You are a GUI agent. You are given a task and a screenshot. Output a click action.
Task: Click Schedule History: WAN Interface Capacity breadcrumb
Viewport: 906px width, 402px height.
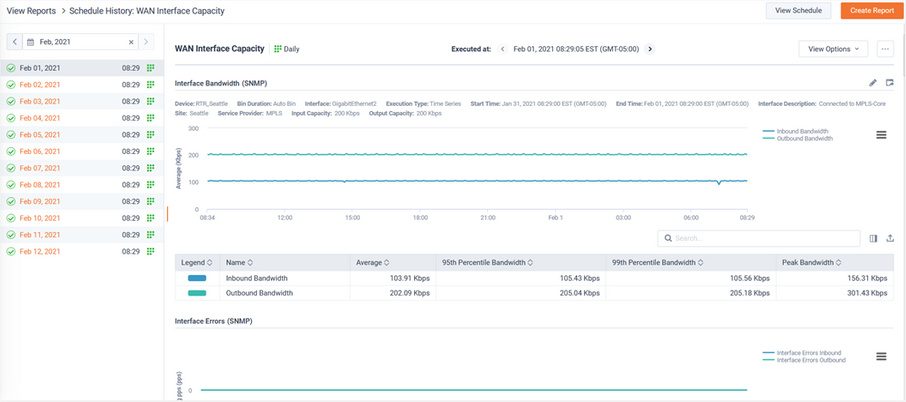pos(147,11)
